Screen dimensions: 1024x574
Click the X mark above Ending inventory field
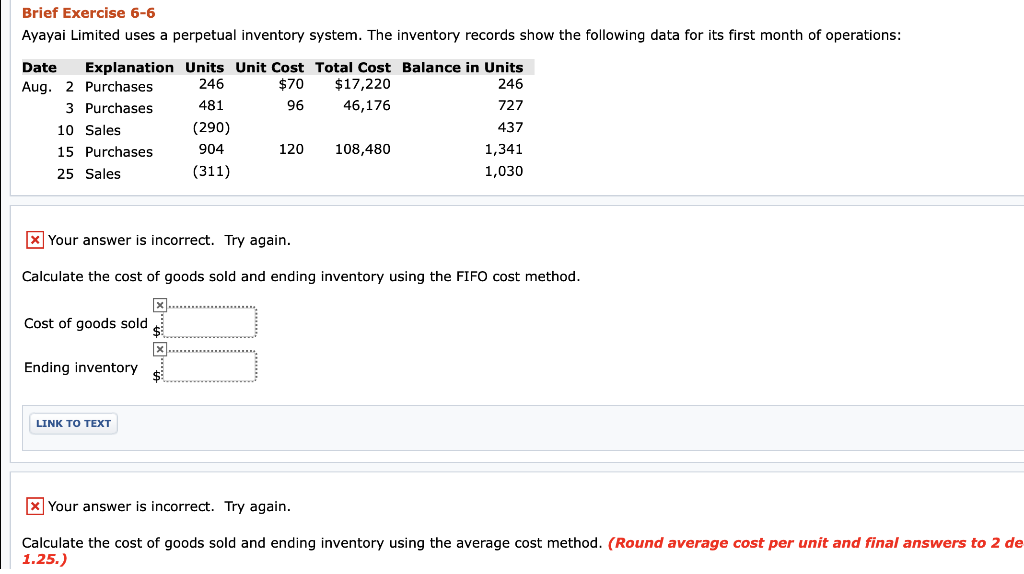(x=159, y=349)
